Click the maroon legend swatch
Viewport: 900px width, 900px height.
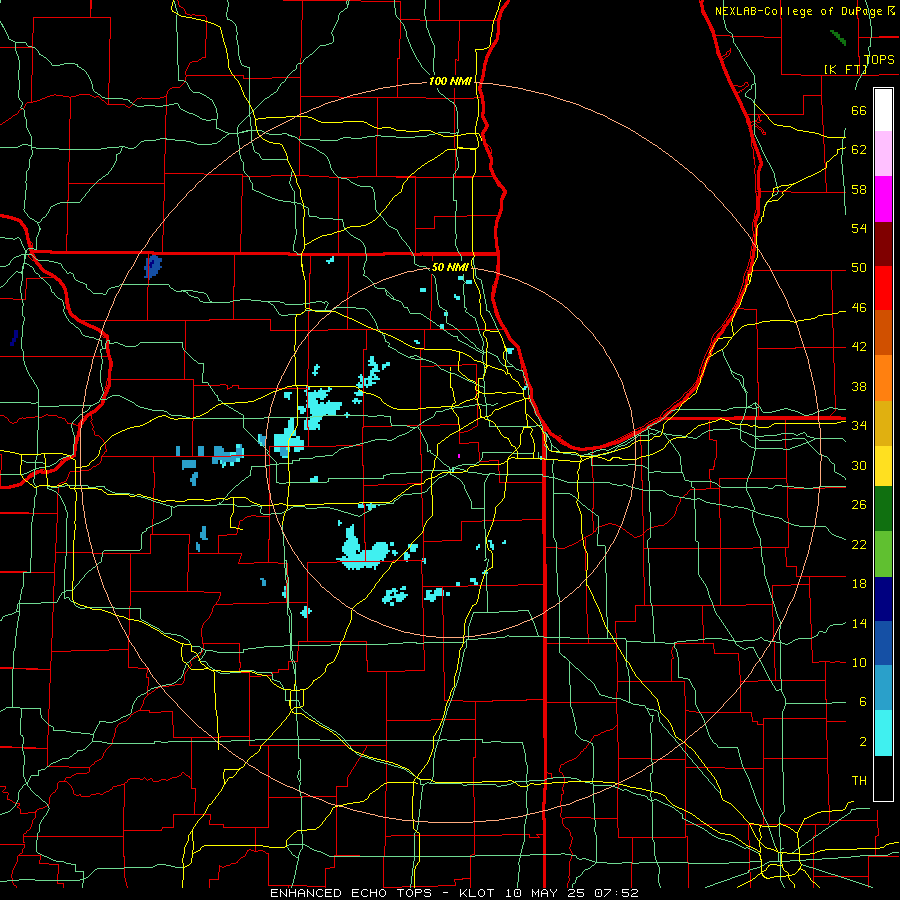point(883,243)
